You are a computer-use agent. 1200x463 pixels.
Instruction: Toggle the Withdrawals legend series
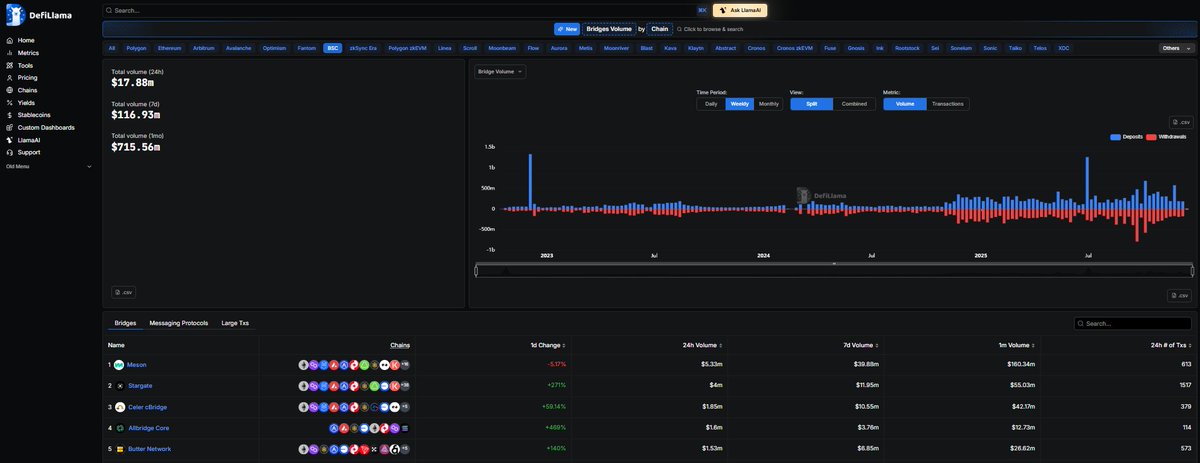pos(1166,136)
